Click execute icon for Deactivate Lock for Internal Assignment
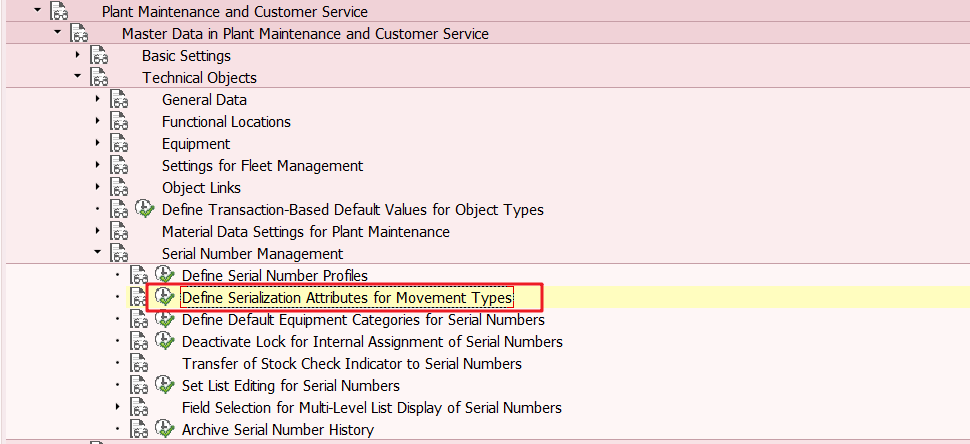 pyautogui.click(x=164, y=341)
